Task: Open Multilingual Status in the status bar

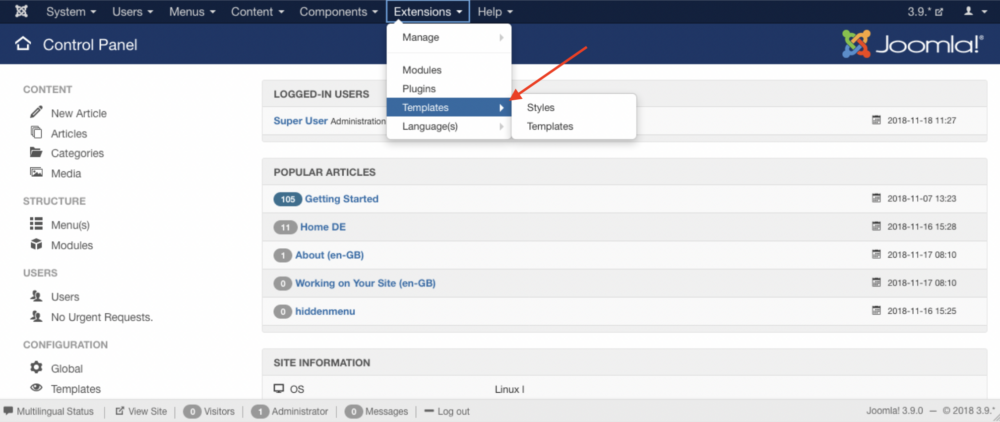Action: click(x=49, y=411)
